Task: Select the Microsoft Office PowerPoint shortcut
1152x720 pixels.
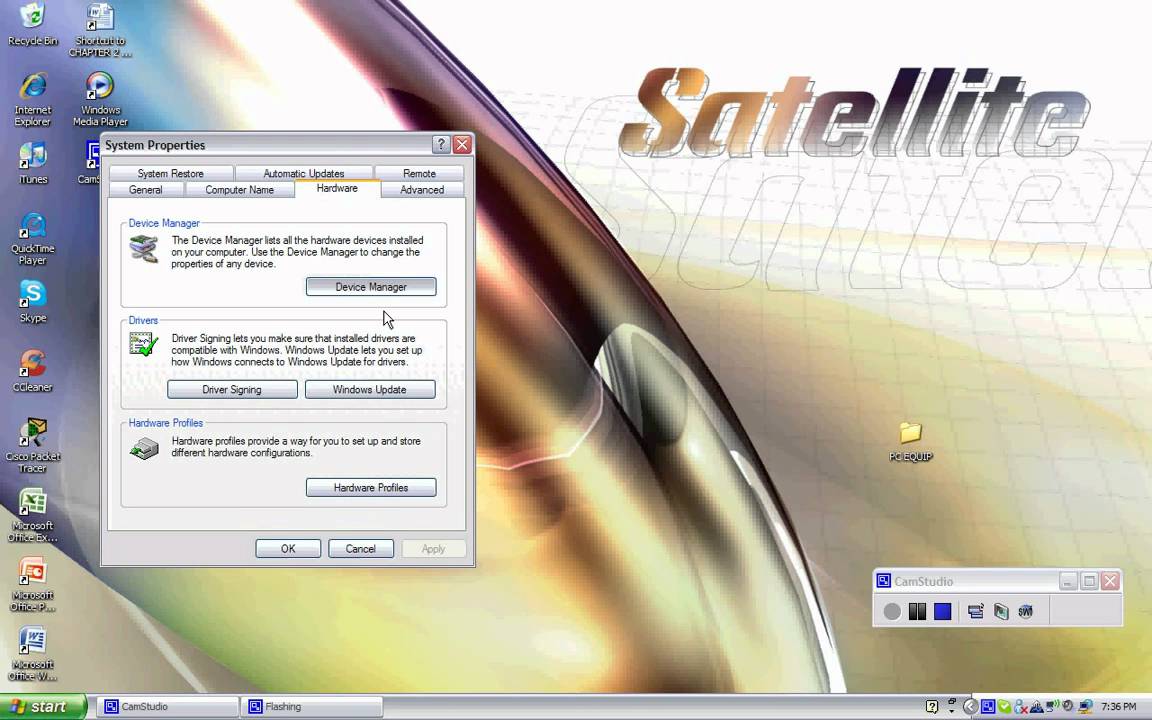Action: point(32,585)
